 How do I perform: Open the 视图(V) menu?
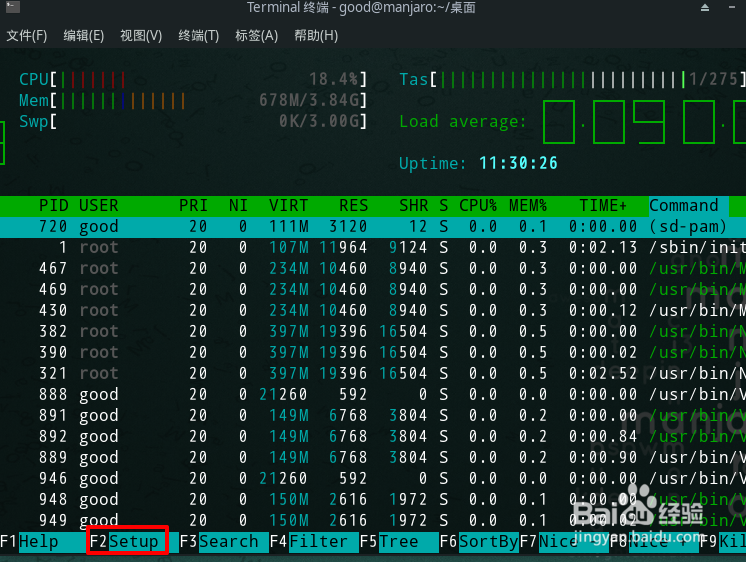click(x=141, y=36)
